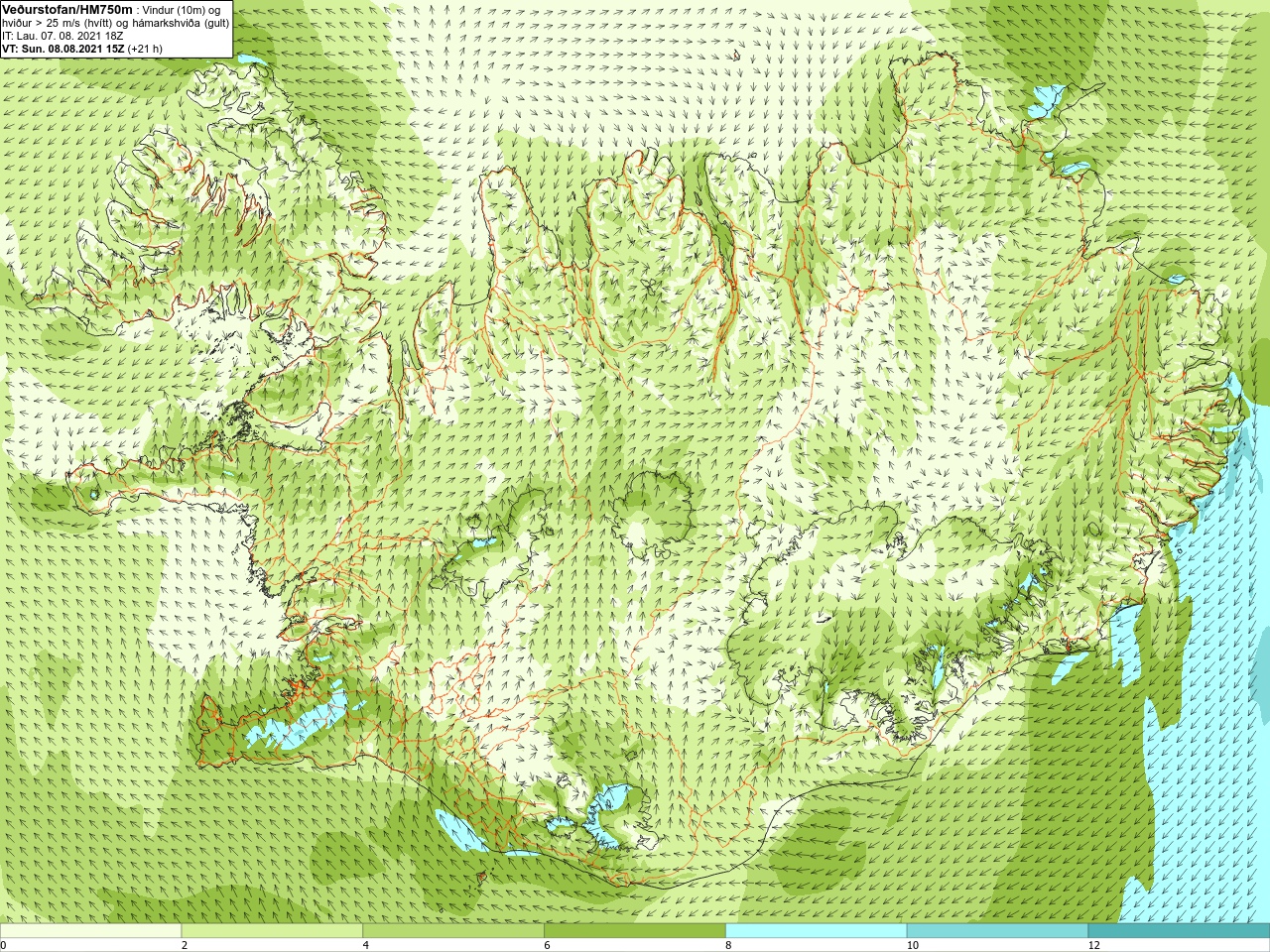Click the 6–8 m/s dark green legend swatch

tap(635, 931)
